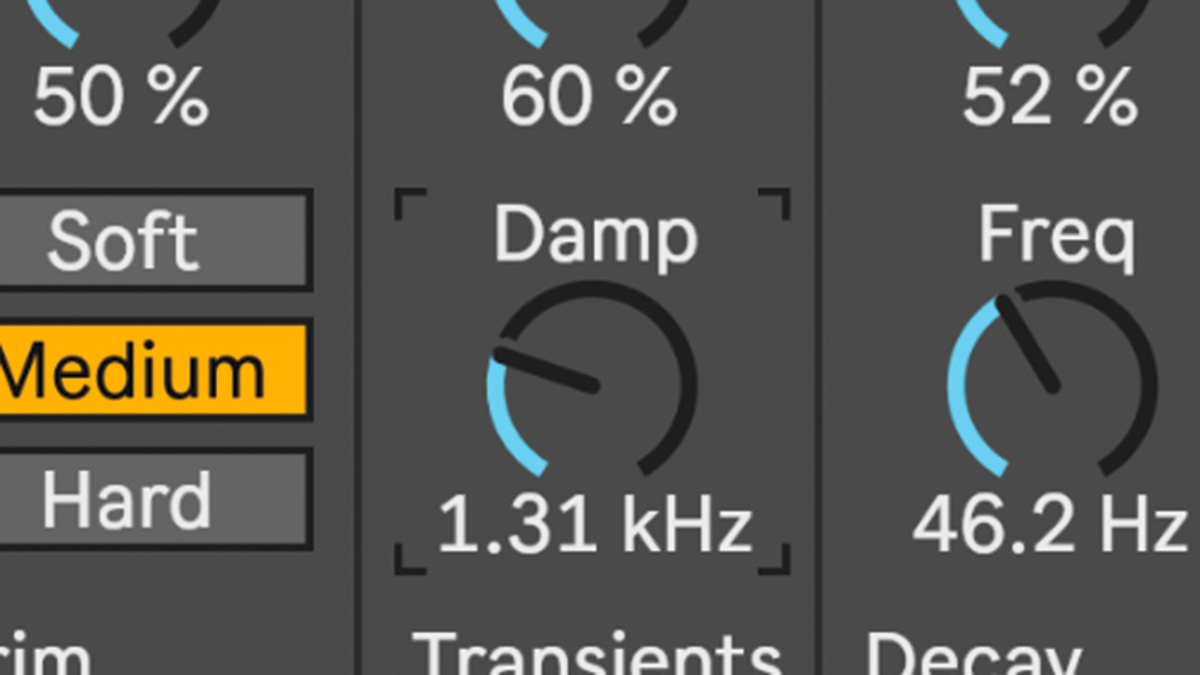This screenshot has width=1200, height=675.
Task: Click the Damp label text
Action: click(x=596, y=236)
